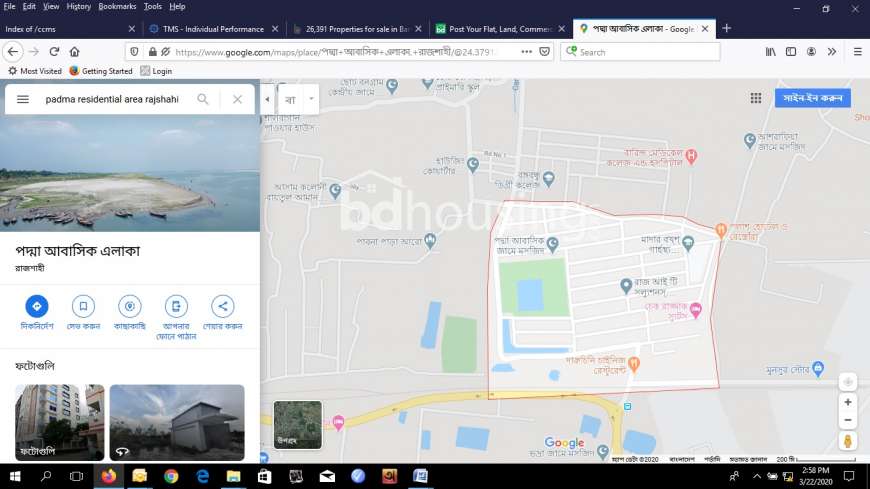870x489 pixels.
Task: Click the Firefox Search box
Action: [640, 52]
